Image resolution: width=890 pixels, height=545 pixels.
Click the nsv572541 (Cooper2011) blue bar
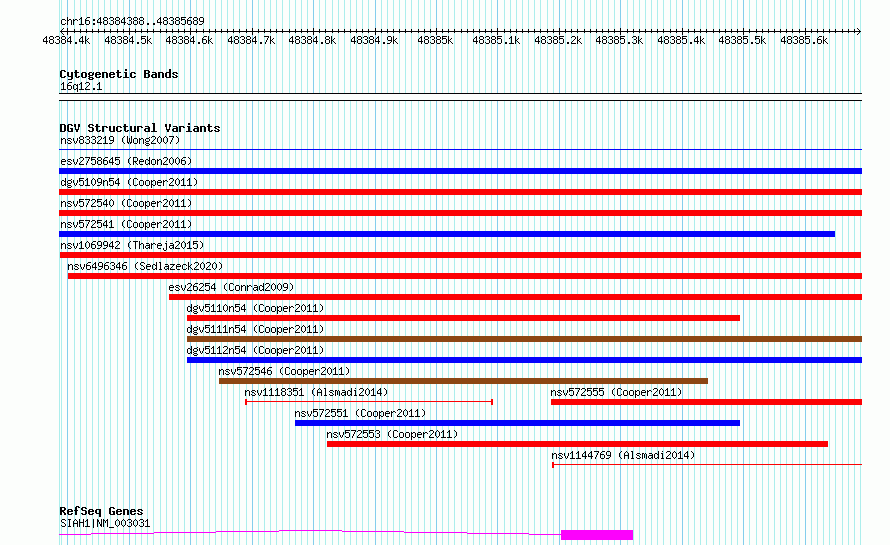pos(447,234)
